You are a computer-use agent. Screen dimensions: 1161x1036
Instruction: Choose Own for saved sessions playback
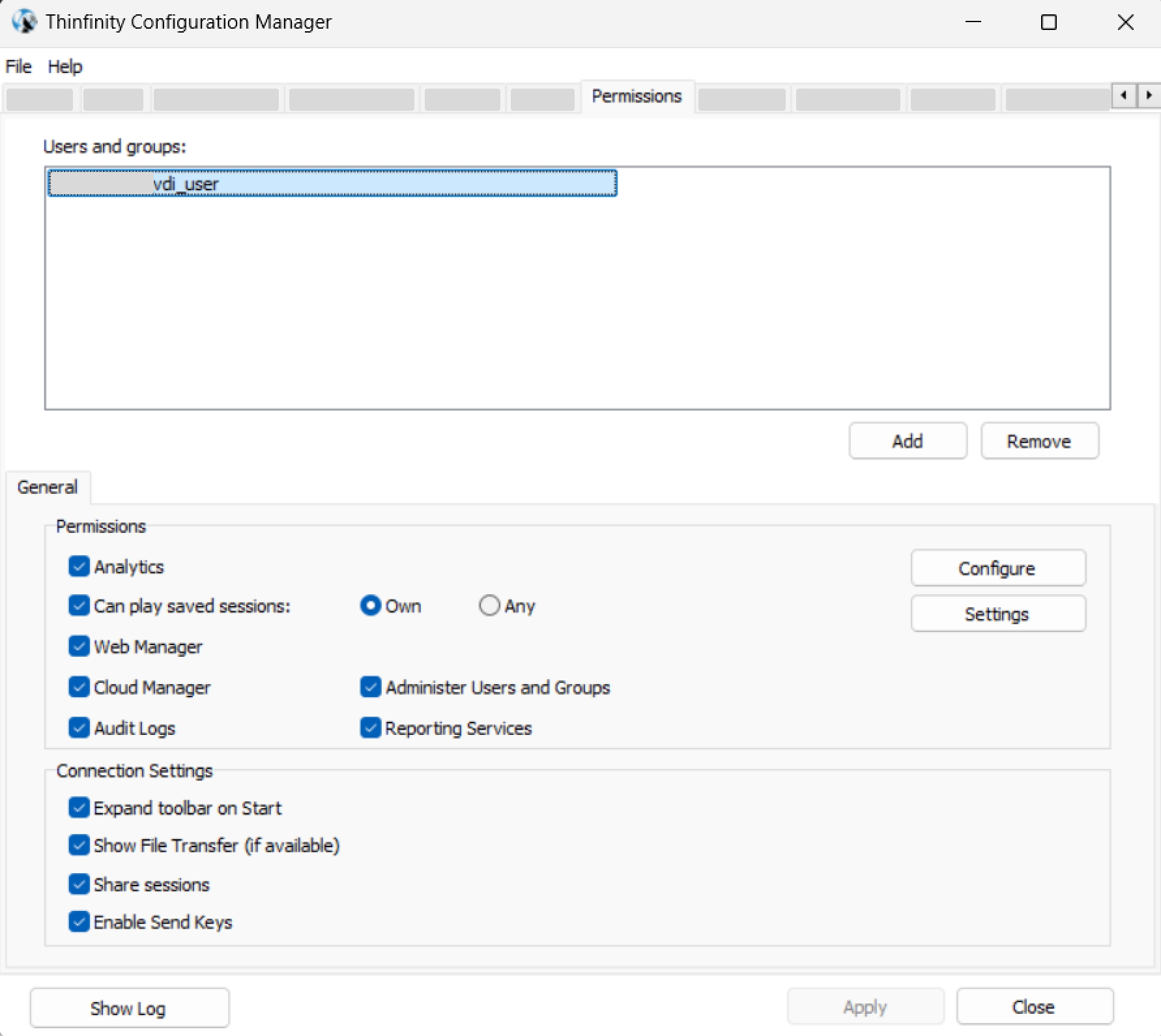370,605
